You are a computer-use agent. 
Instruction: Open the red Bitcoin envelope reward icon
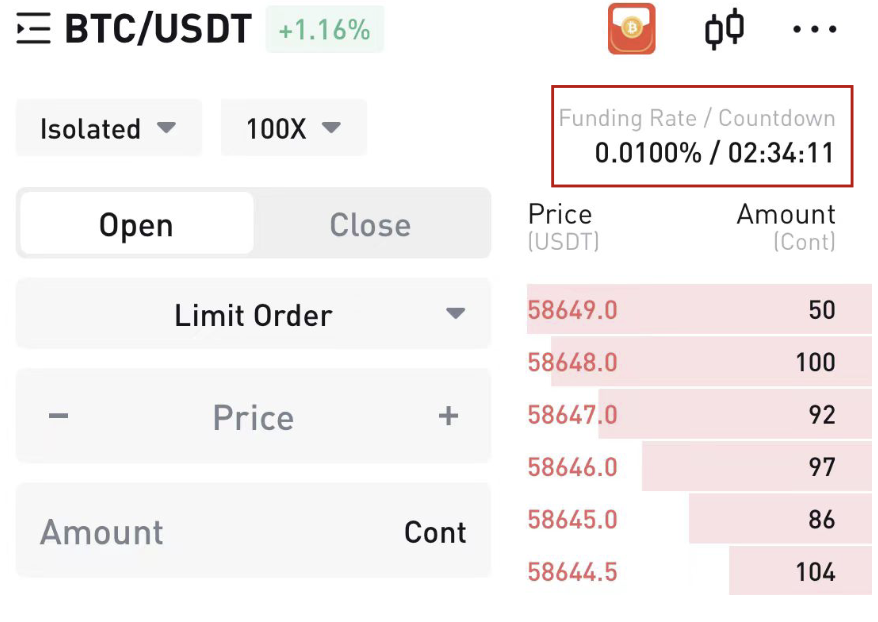(632, 29)
